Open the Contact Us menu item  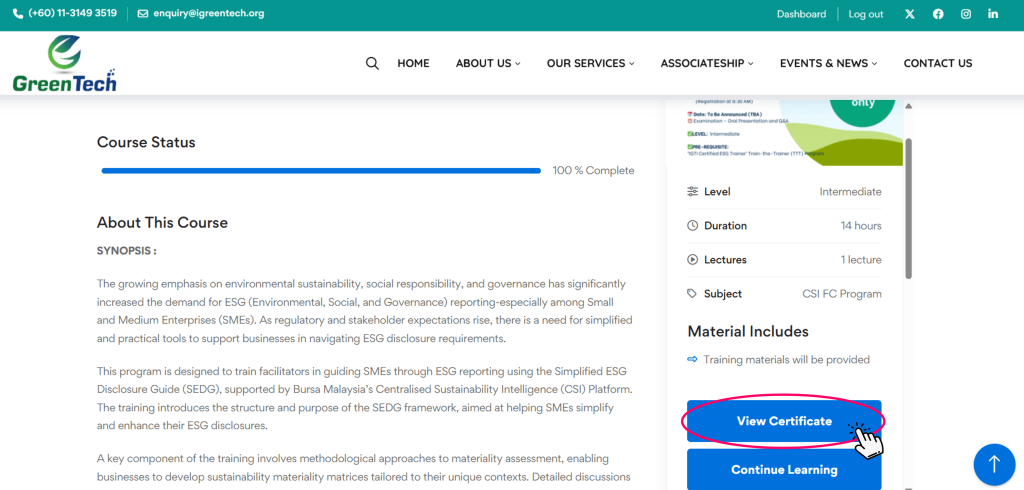click(937, 63)
